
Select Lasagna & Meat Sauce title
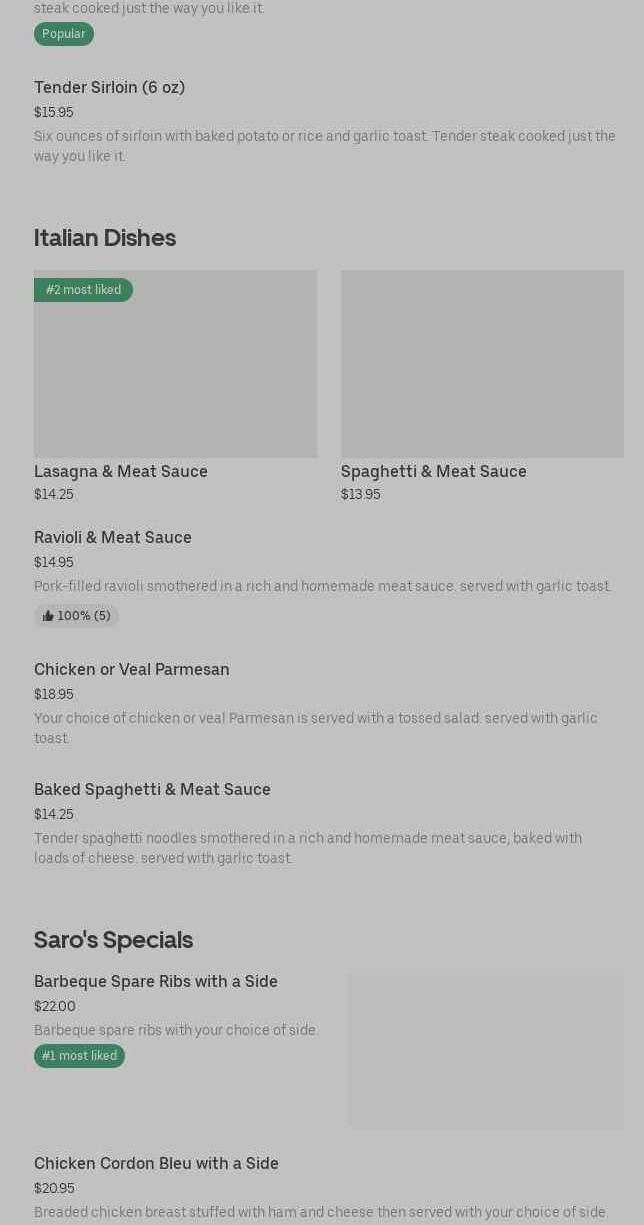coord(121,471)
